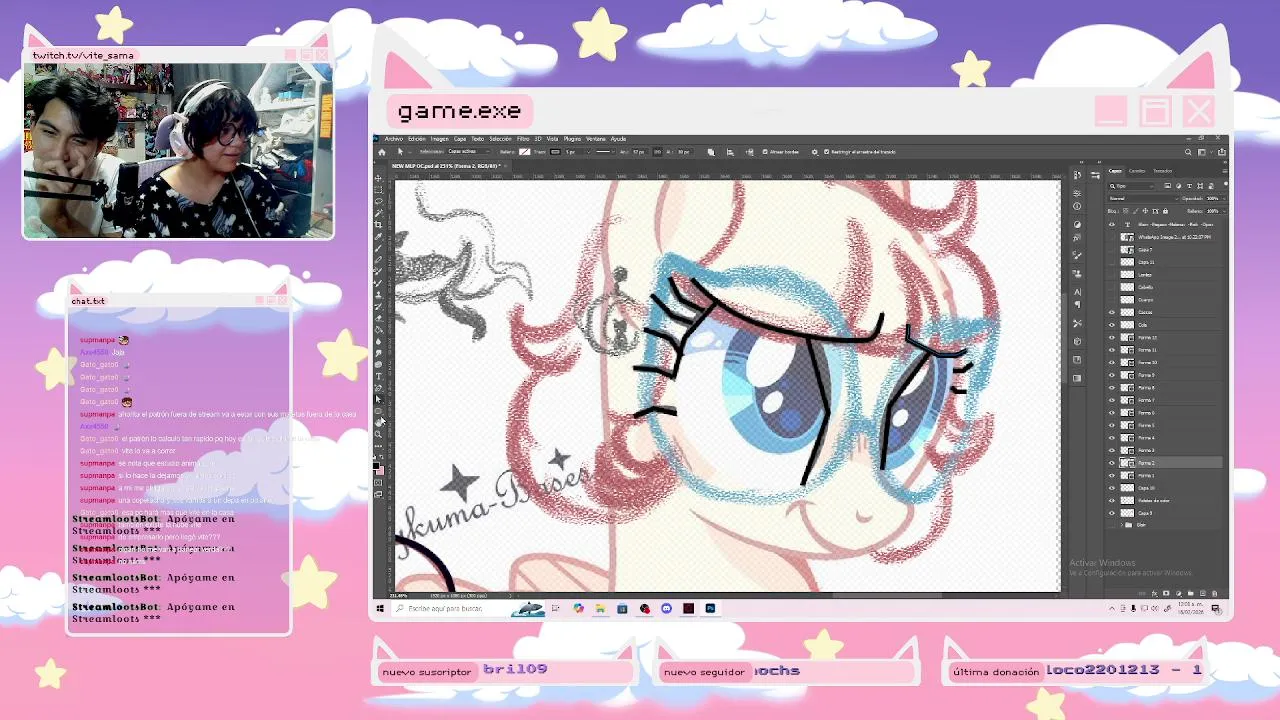The image size is (1280, 720).
Task: Click the canvas horizontal scrollbar
Action: (x=886, y=595)
